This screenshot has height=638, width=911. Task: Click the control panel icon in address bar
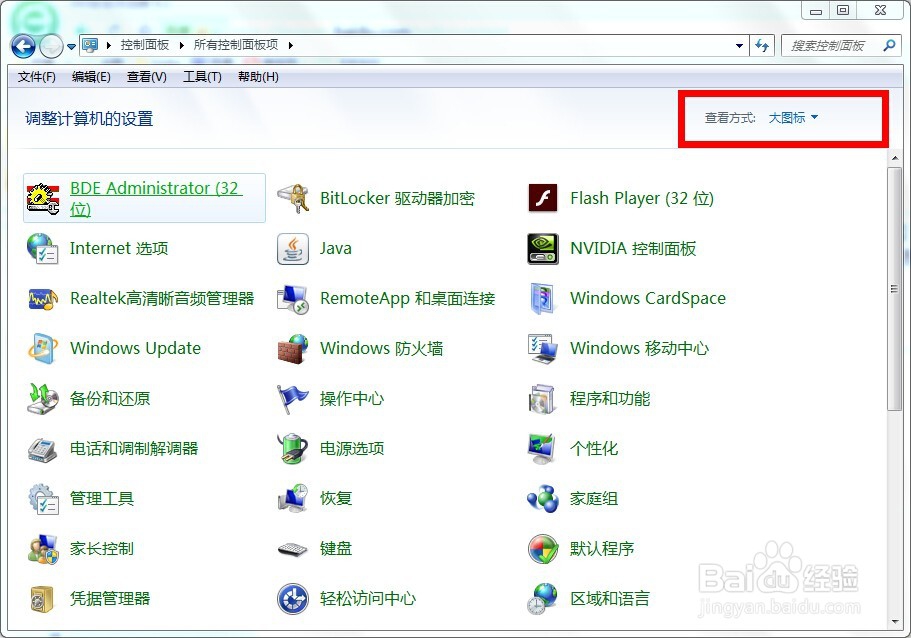point(89,45)
